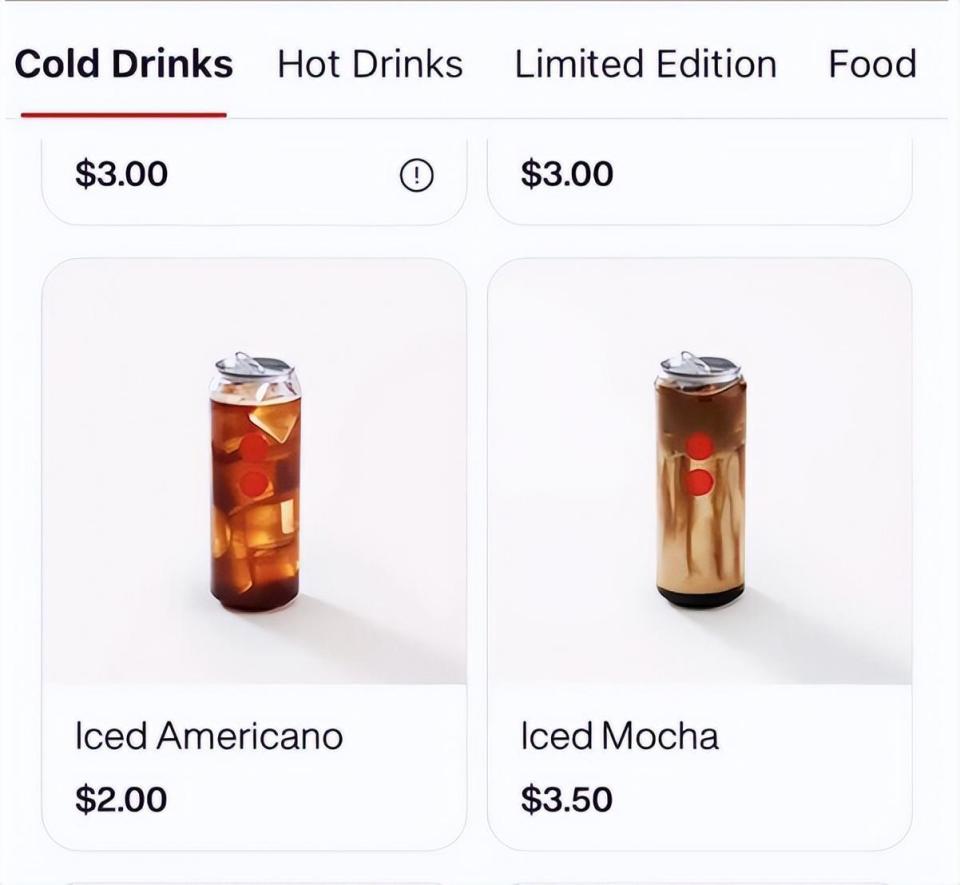Select the $3.50 price label
The width and height of the screenshot is (960, 885).
click(566, 799)
